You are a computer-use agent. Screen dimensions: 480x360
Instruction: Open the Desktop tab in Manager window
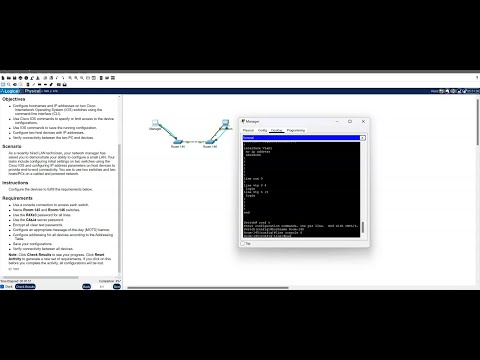coord(277,130)
